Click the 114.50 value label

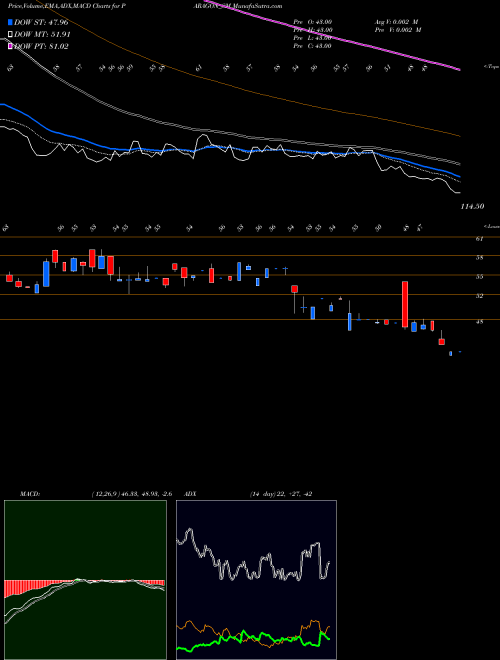click(x=472, y=206)
